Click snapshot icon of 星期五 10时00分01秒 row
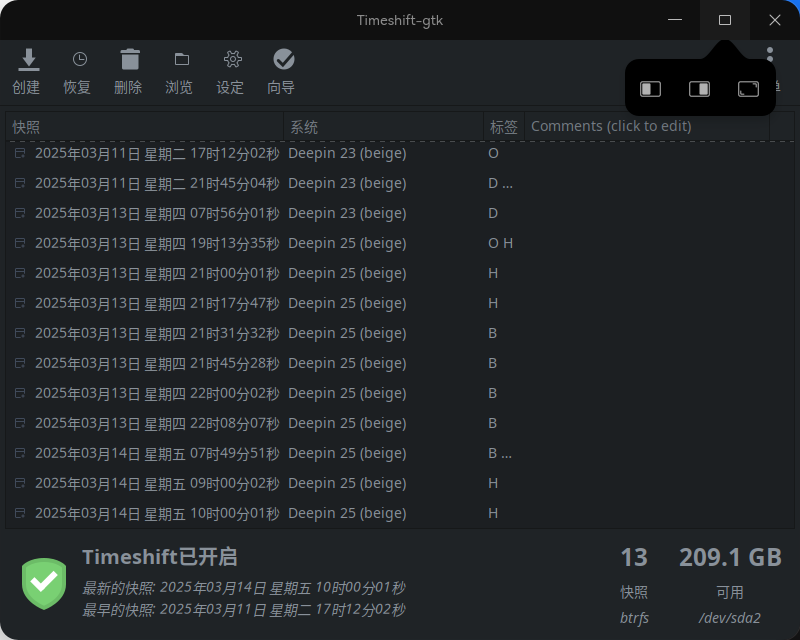The image size is (800, 640). coord(20,513)
